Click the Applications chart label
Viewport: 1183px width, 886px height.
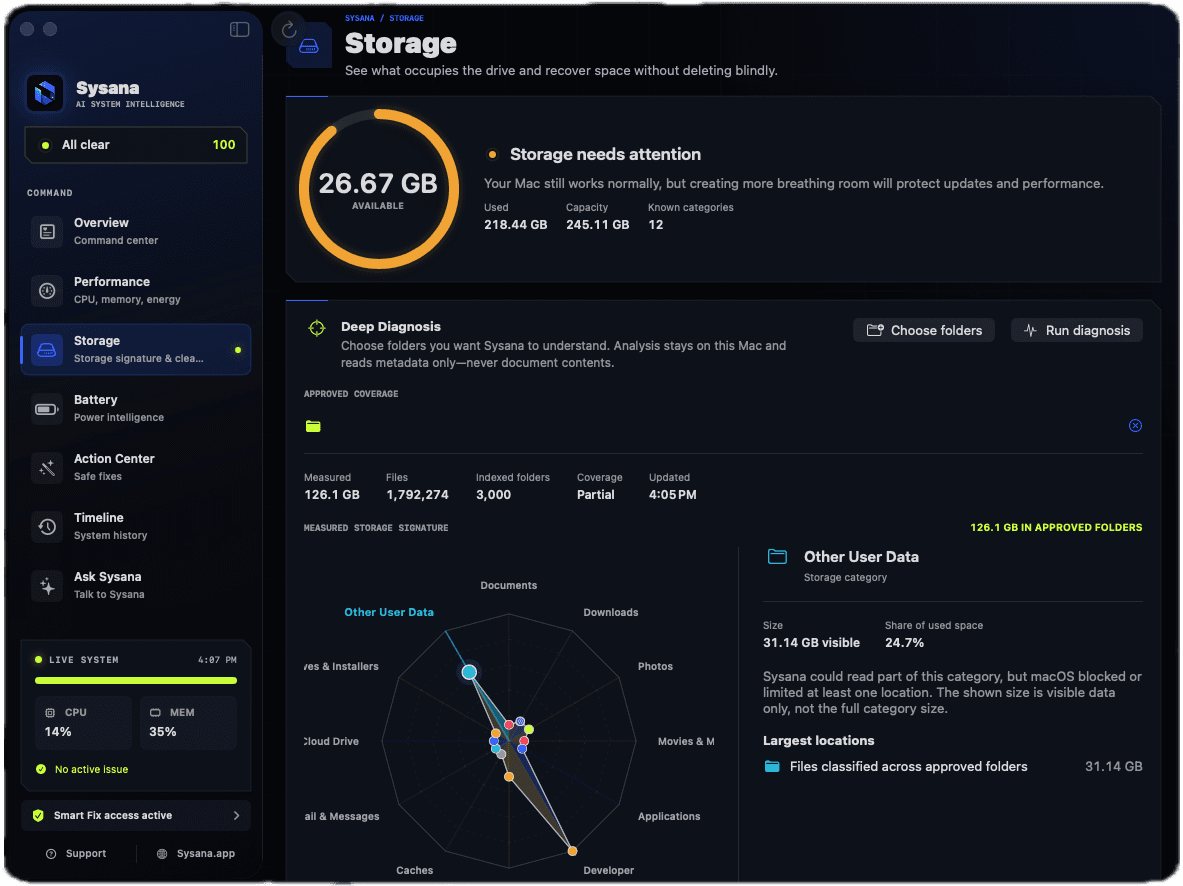[669, 817]
